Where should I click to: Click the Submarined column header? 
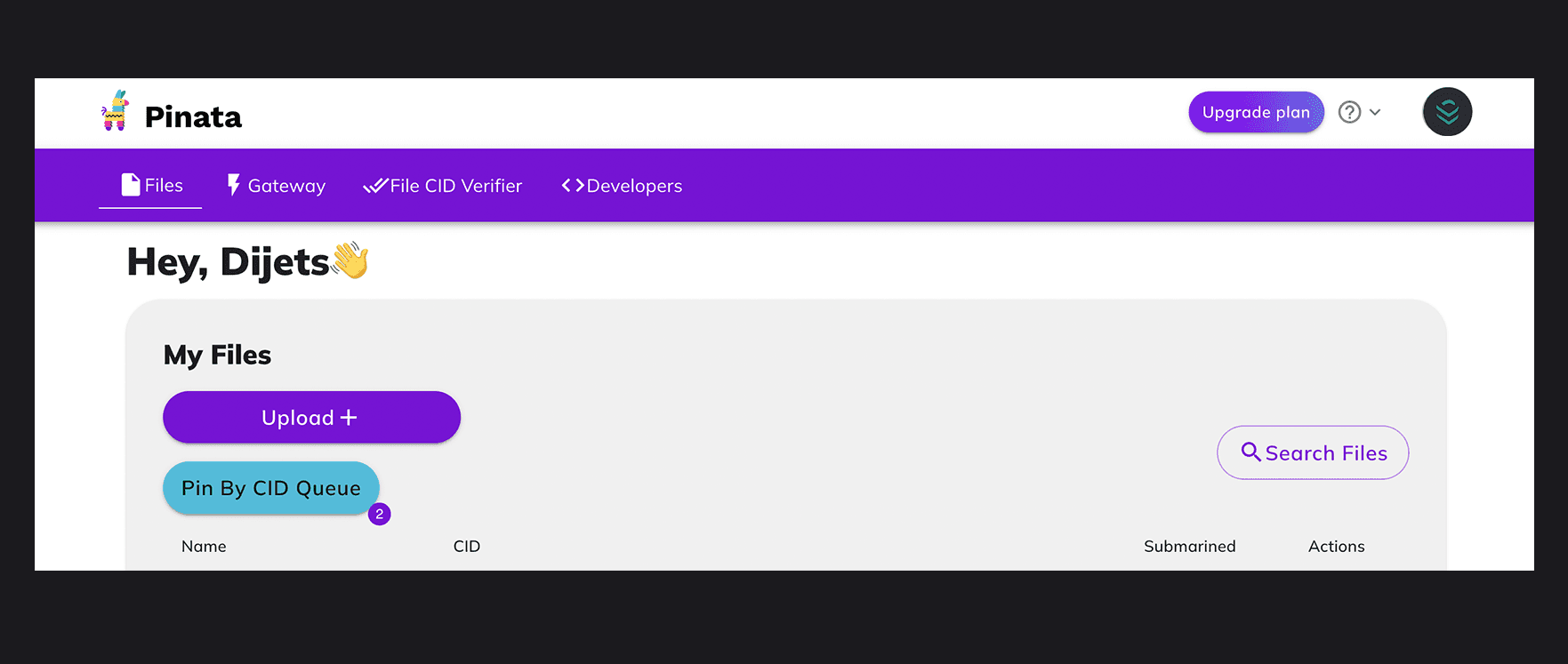click(1189, 547)
